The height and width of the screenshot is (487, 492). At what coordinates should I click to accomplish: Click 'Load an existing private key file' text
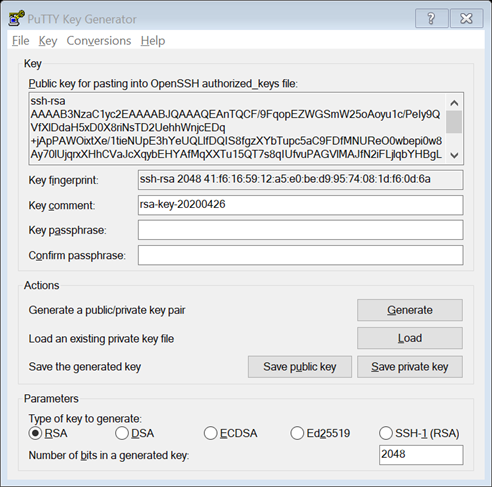101,339
